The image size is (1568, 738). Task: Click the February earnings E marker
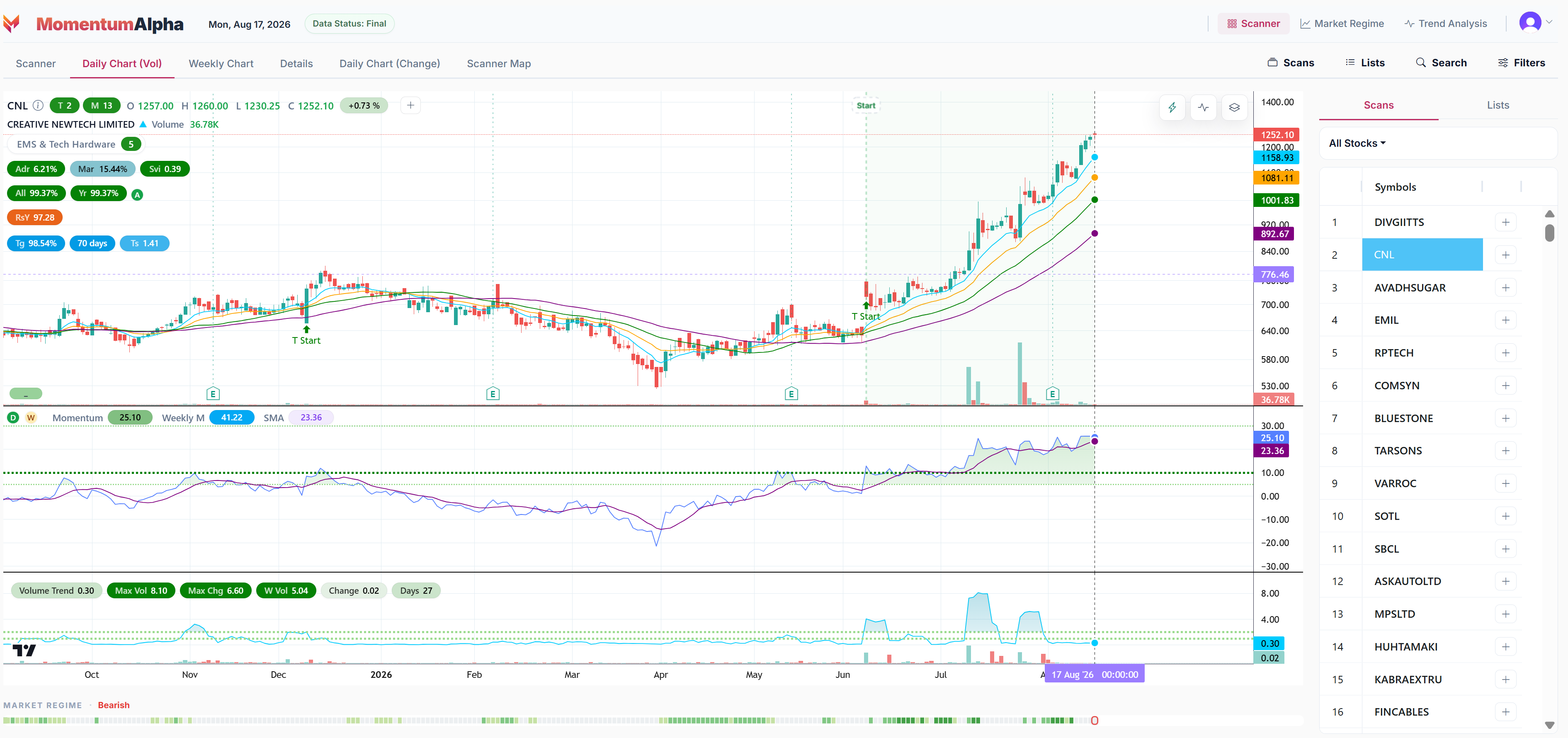click(493, 394)
